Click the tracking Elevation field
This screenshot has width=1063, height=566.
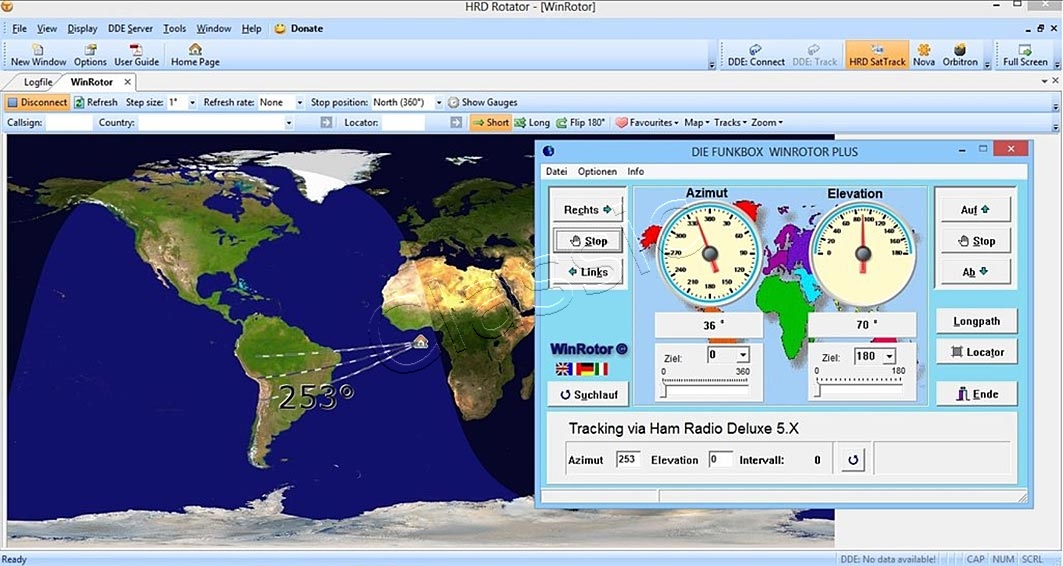[720, 460]
